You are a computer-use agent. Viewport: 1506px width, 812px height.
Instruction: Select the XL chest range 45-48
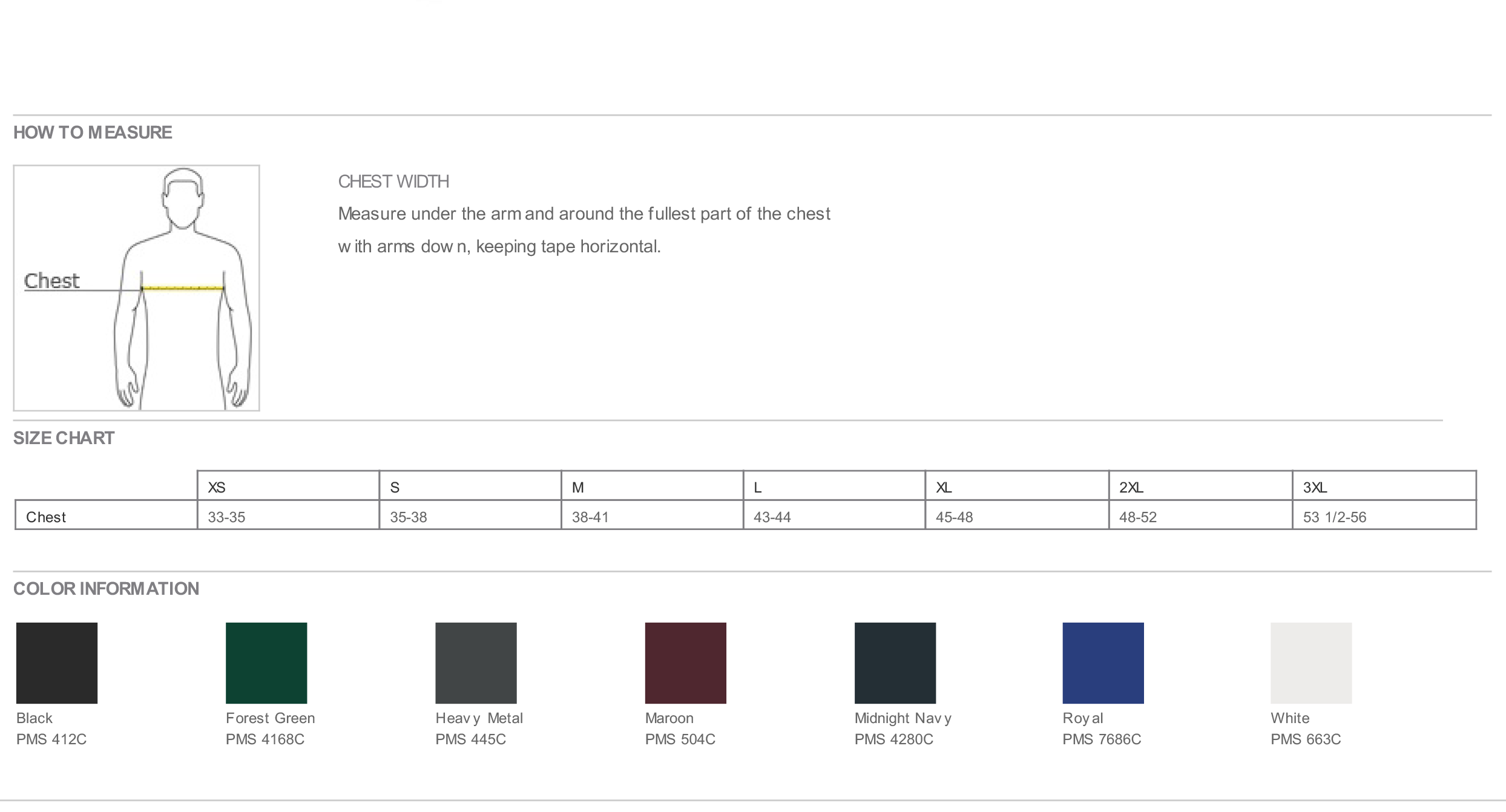click(954, 517)
